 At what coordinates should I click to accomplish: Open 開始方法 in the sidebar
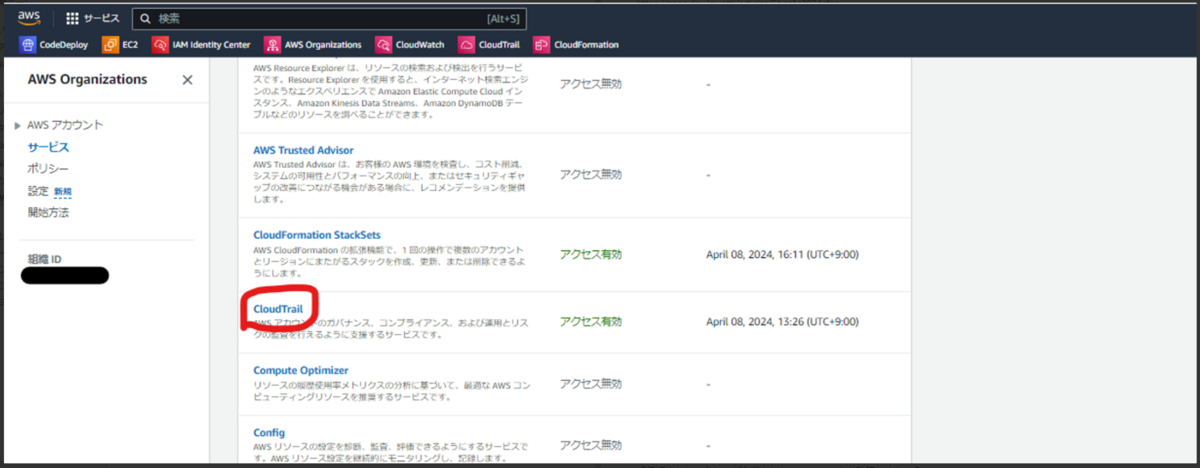point(48,213)
